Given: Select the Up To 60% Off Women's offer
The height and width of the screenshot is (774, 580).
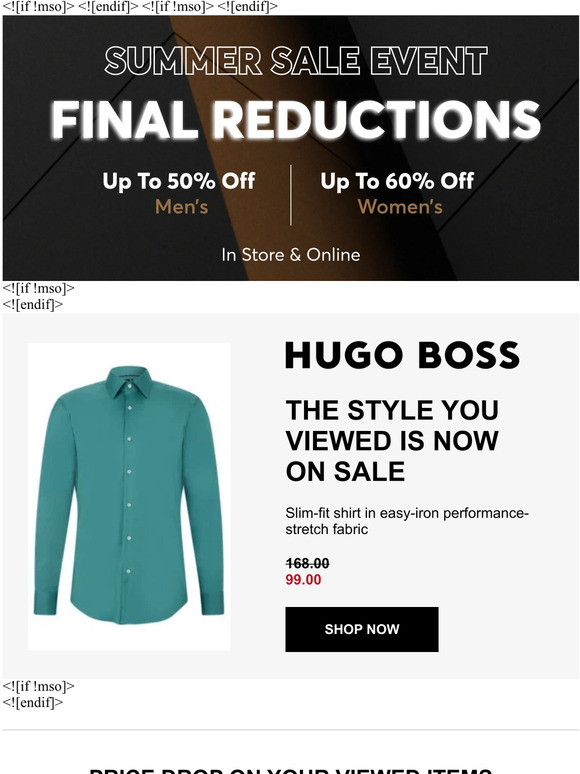Looking at the screenshot, I should pyautogui.click(x=397, y=193).
